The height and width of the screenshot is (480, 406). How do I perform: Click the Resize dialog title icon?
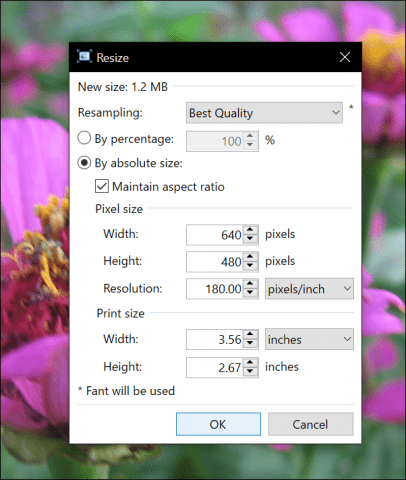coord(84,57)
